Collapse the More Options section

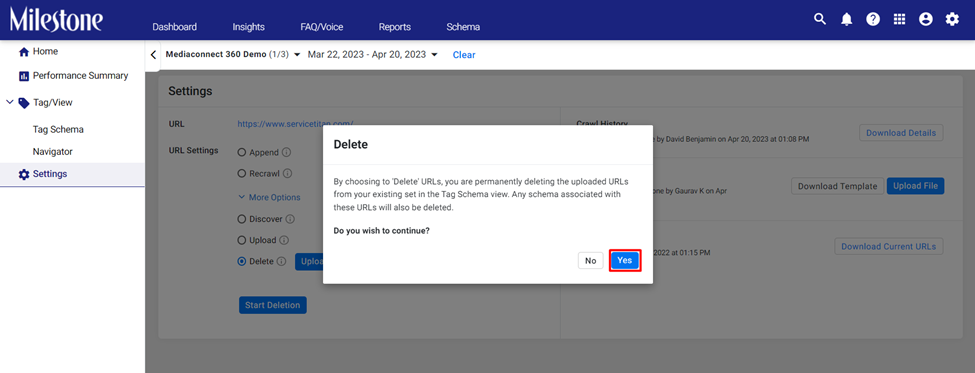click(x=269, y=197)
